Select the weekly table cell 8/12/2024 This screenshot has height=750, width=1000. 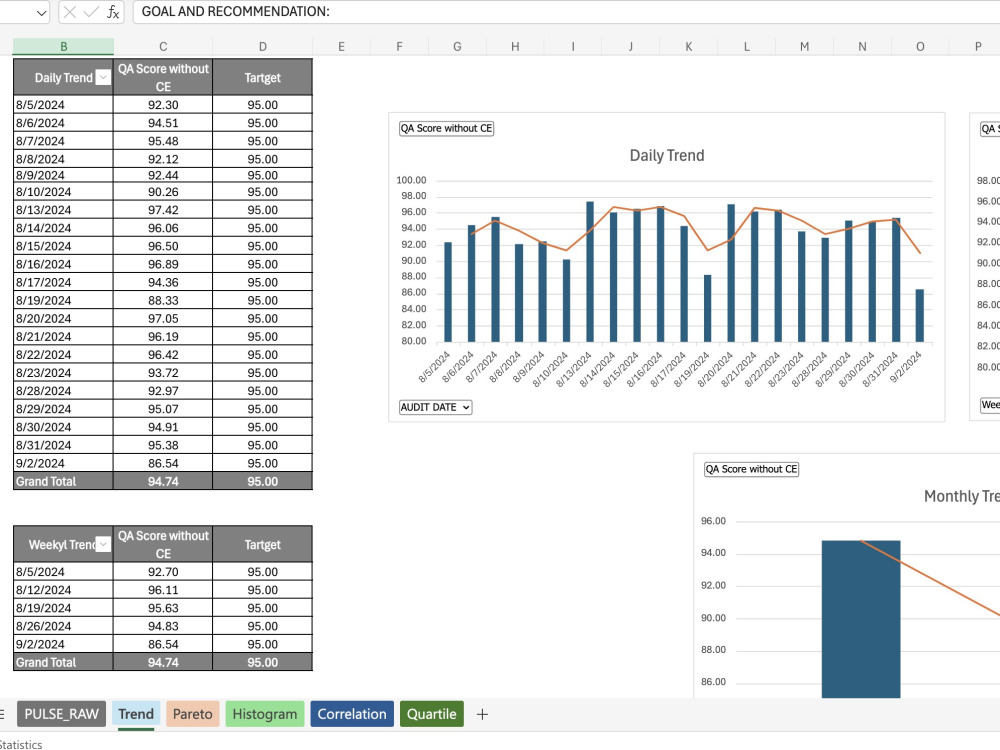pos(63,590)
